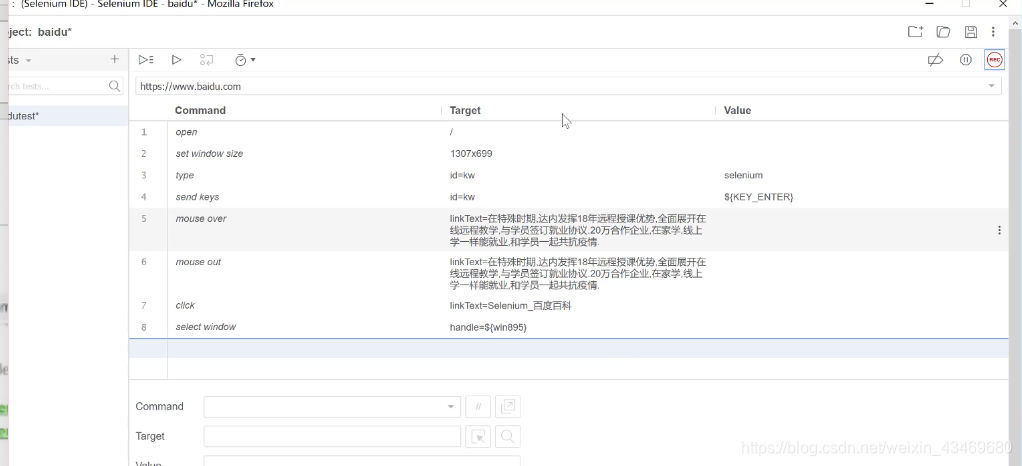Click the ${KEY_ENTER} value cell
This screenshot has height=466, width=1022.
pyautogui.click(x=759, y=197)
